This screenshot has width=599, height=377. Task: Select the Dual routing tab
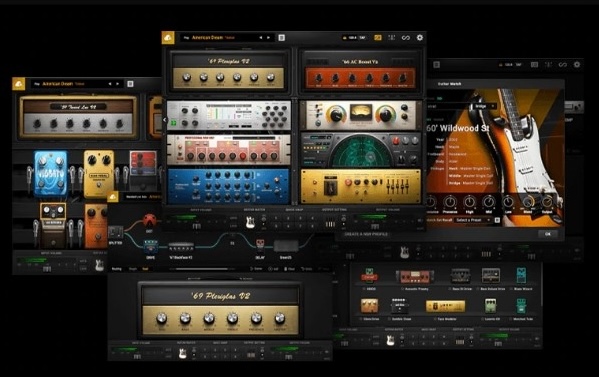pyautogui.click(x=146, y=269)
